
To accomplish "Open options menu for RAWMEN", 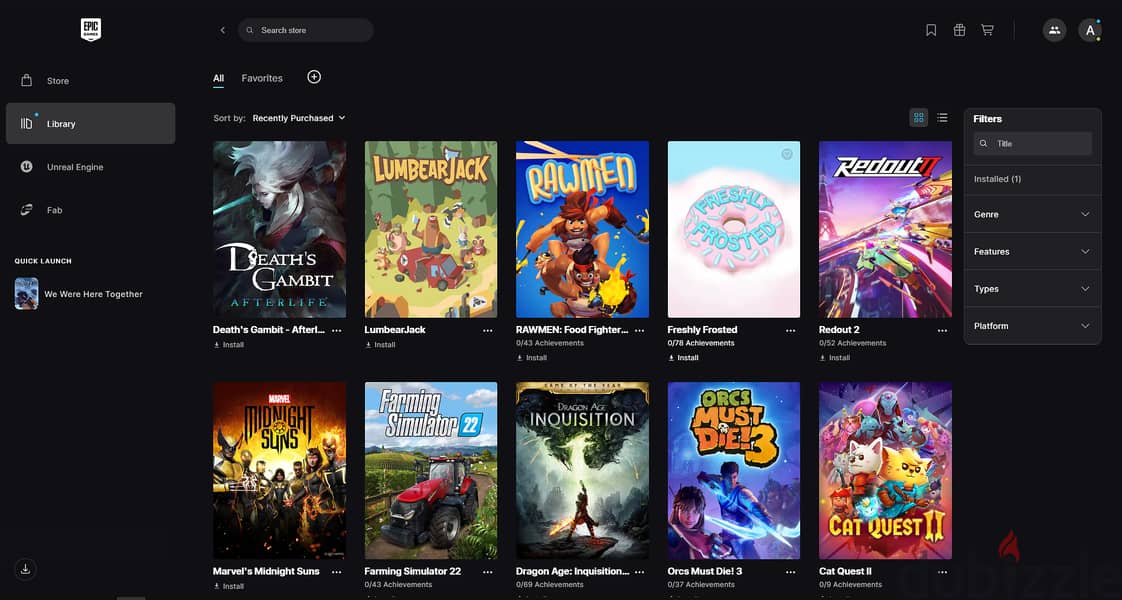I will point(640,330).
